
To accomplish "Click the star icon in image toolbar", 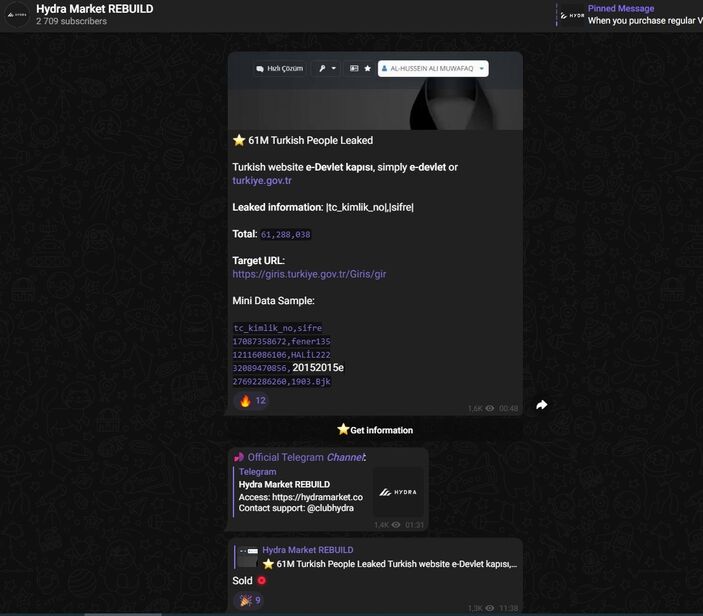I will 367,69.
